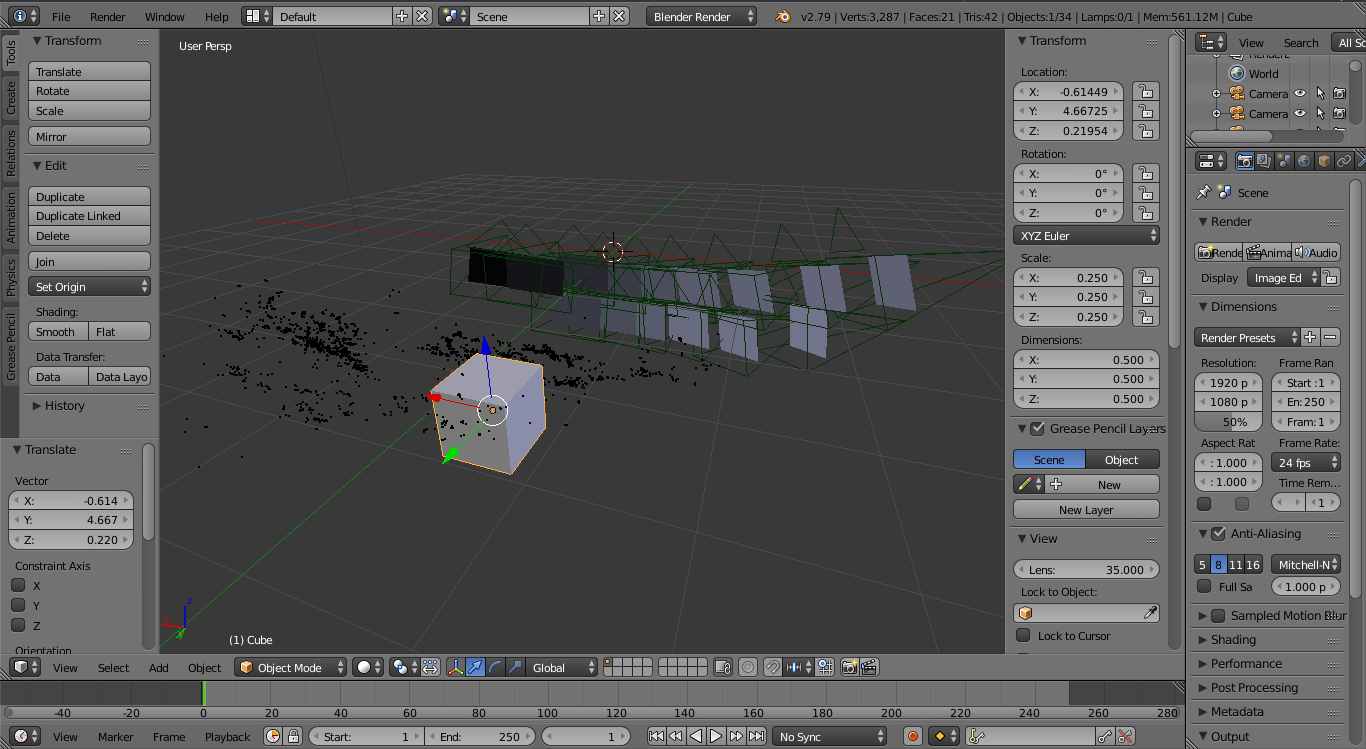This screenshot has width=1366, height=749.
Task: Check the Constraint Axis Y checkbox
Action: [x=18, y=605]
